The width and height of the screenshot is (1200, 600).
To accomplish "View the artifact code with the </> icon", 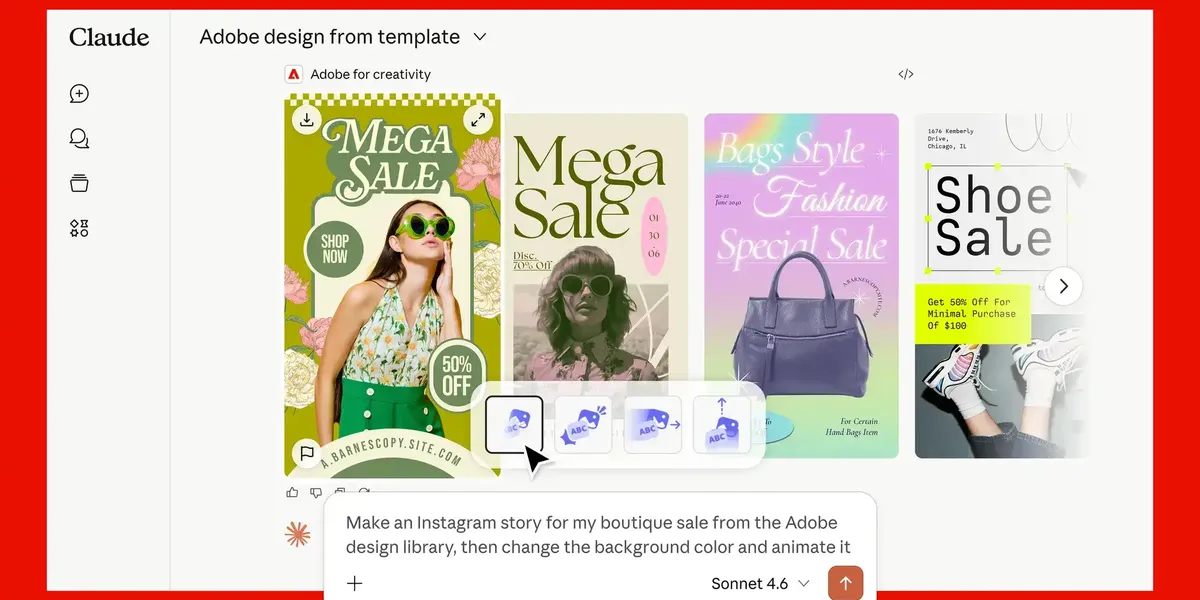I will pyautogui.click(x=905, y=73).
